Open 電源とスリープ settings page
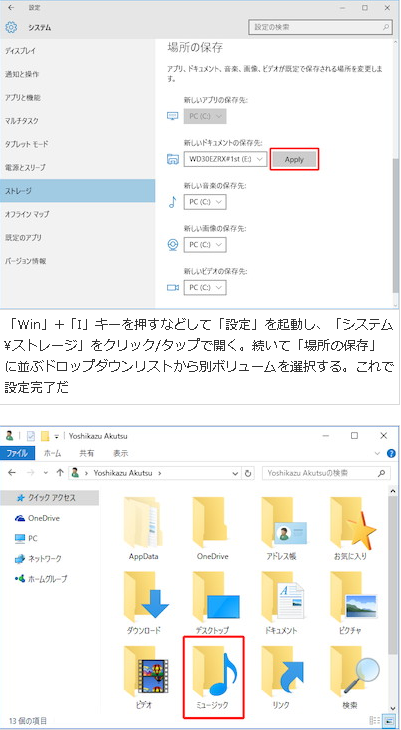The height and width of the screenshot is (730, 401). (x=77, y=168)
